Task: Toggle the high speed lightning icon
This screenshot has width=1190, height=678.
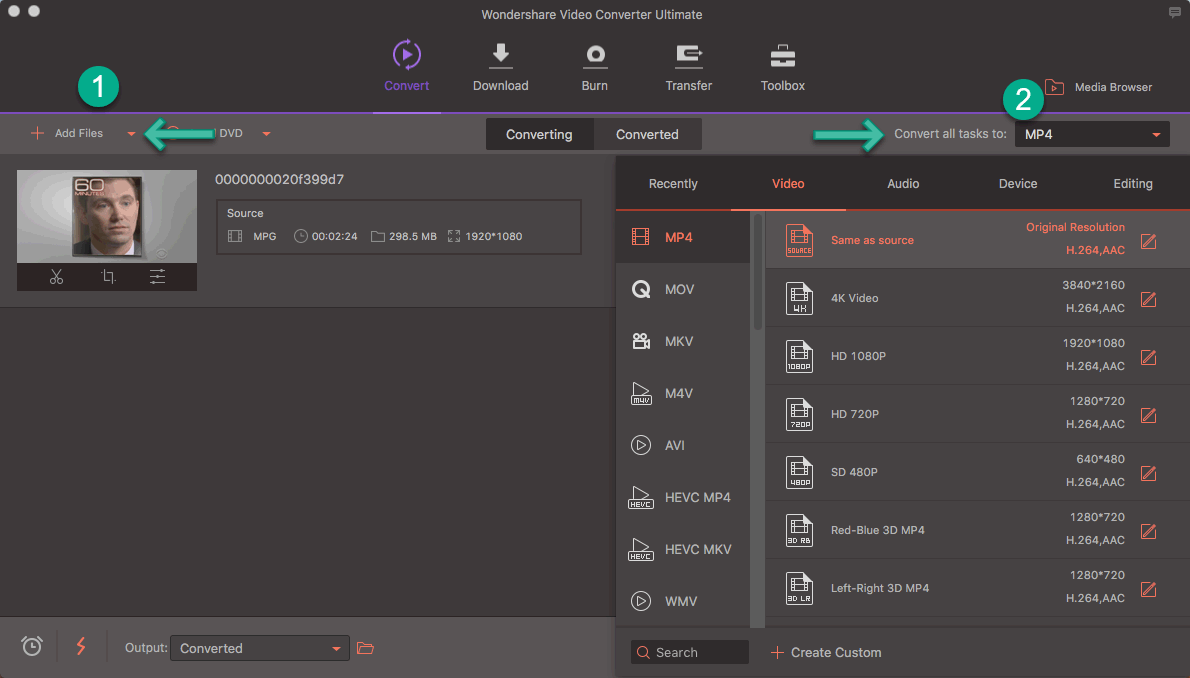Action: coord(80,646)
